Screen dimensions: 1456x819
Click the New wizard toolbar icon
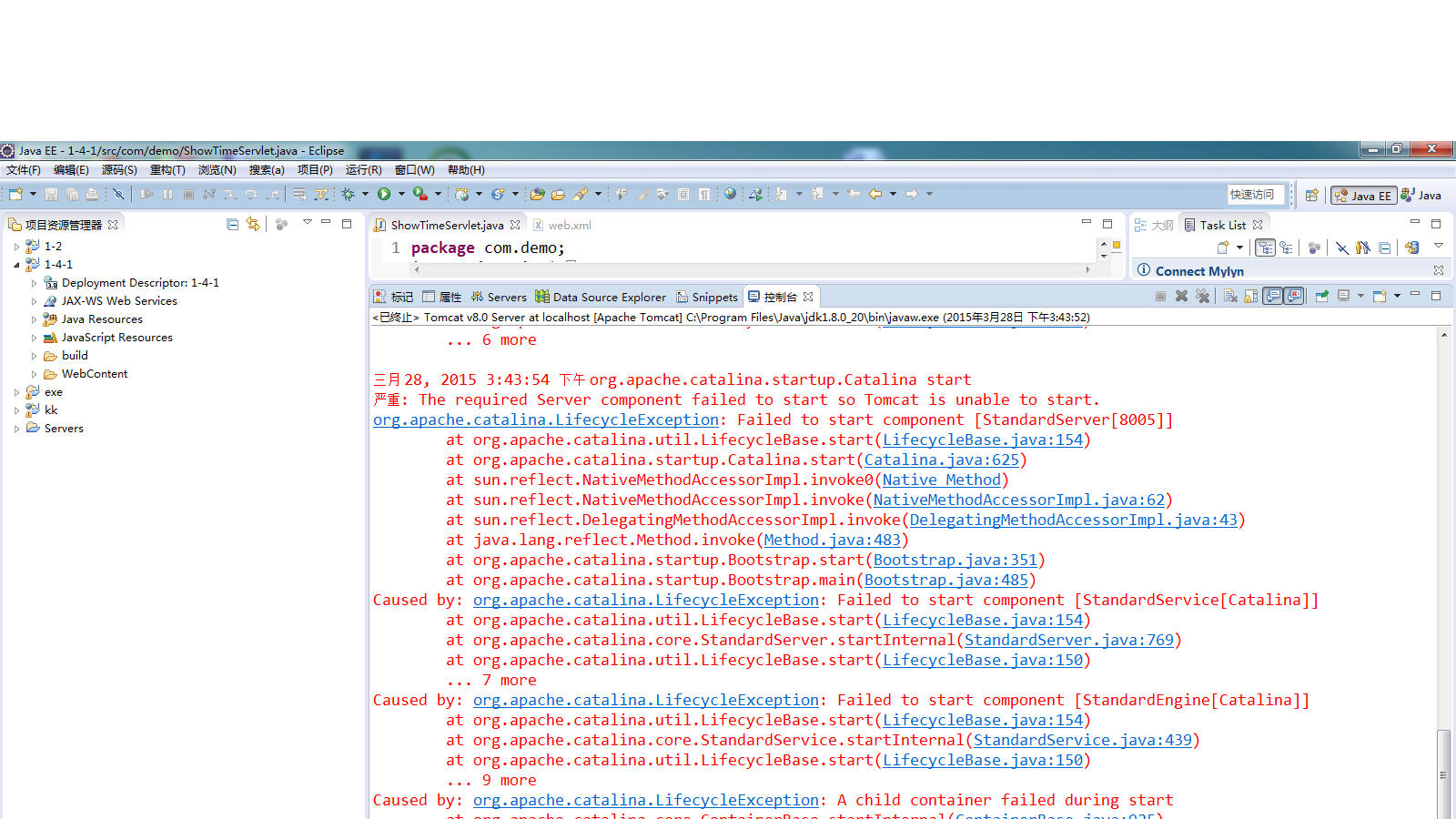[x=15, y=194]
